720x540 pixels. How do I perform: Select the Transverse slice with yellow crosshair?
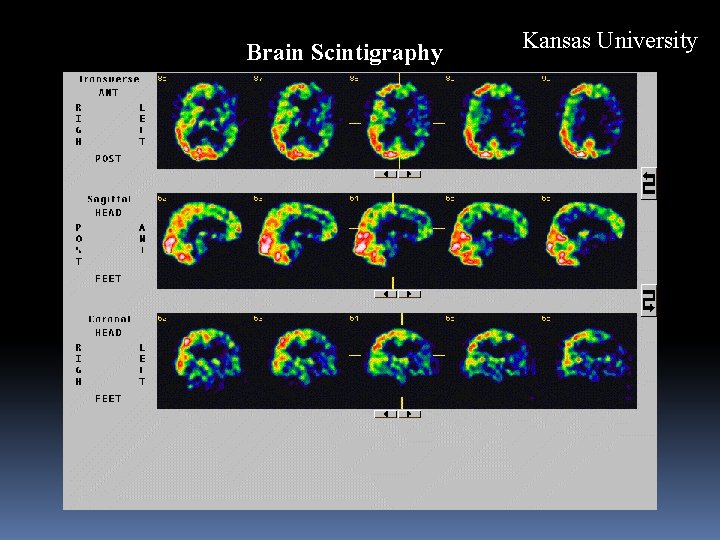coord(397,121)
